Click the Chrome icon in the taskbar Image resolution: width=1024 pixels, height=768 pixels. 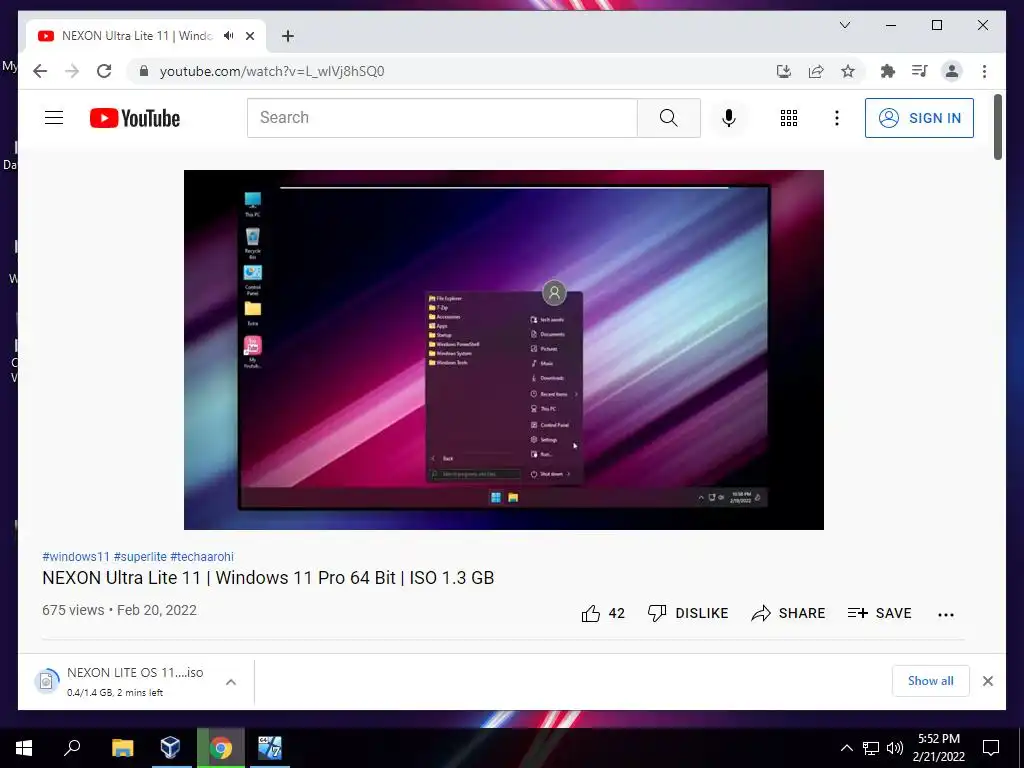[221, 748]
